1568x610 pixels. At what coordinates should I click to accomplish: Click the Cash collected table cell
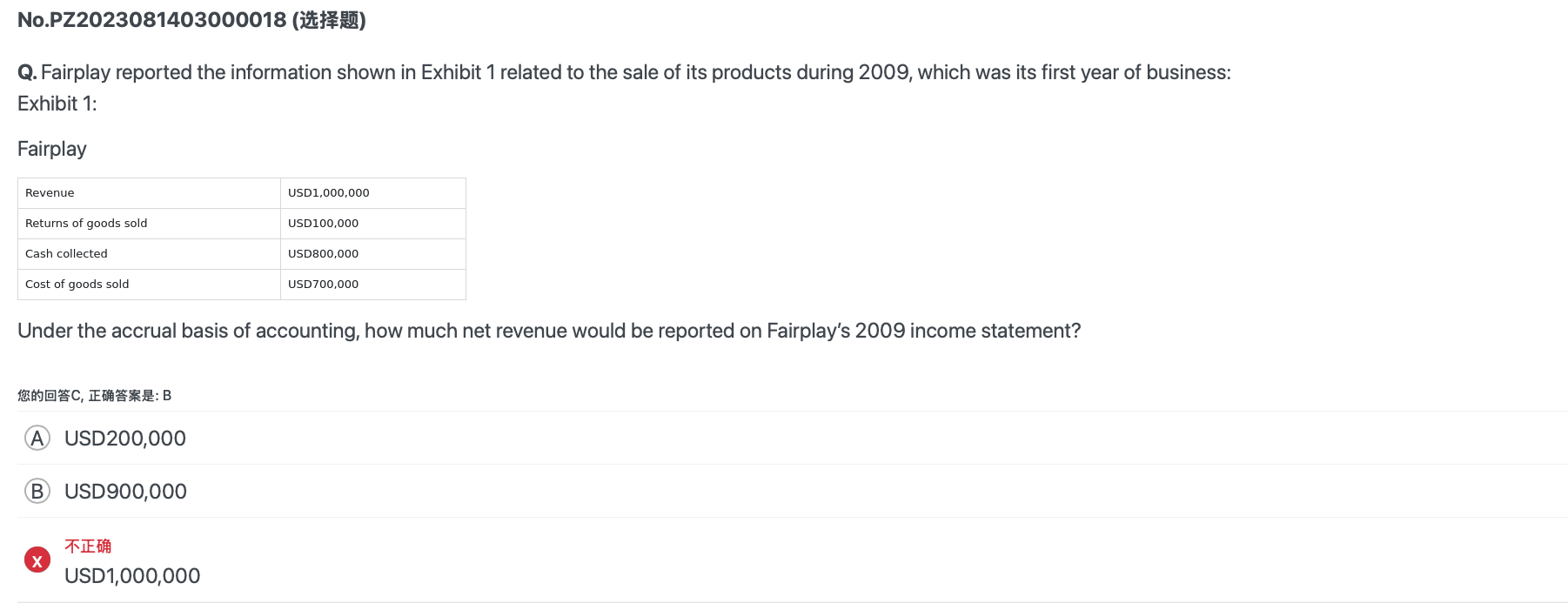[x=149, y=254]
